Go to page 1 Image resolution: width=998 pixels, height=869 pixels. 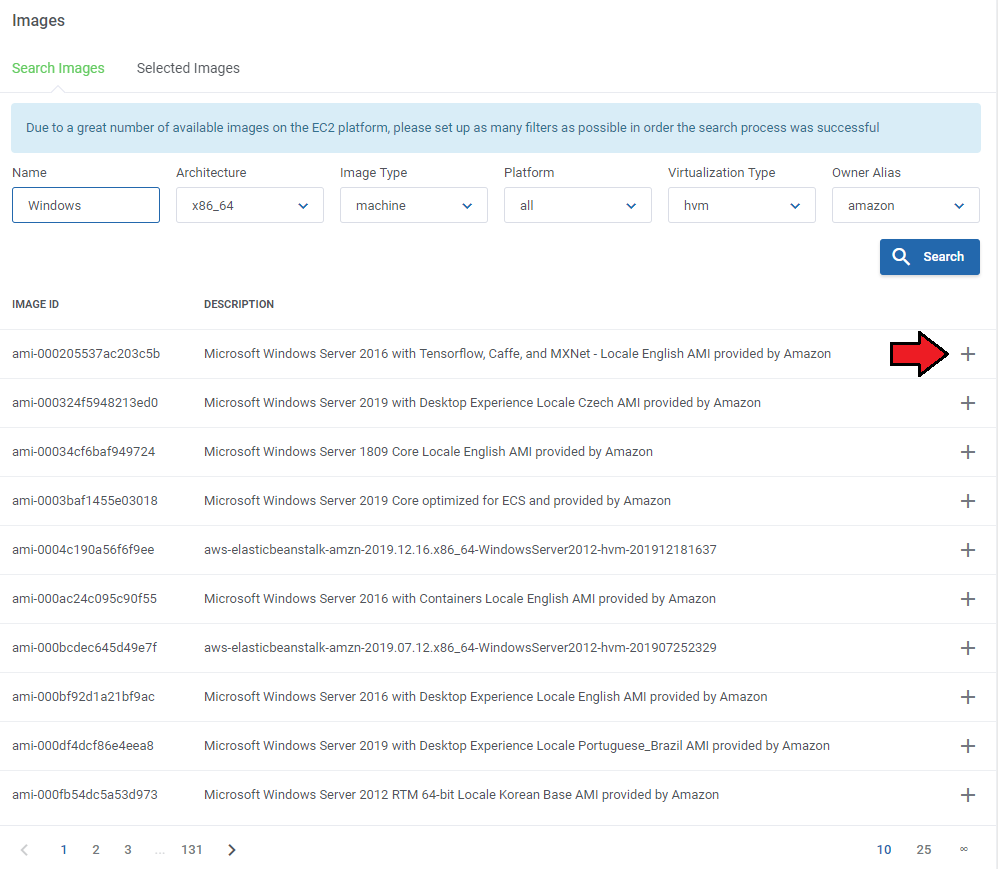64,850
